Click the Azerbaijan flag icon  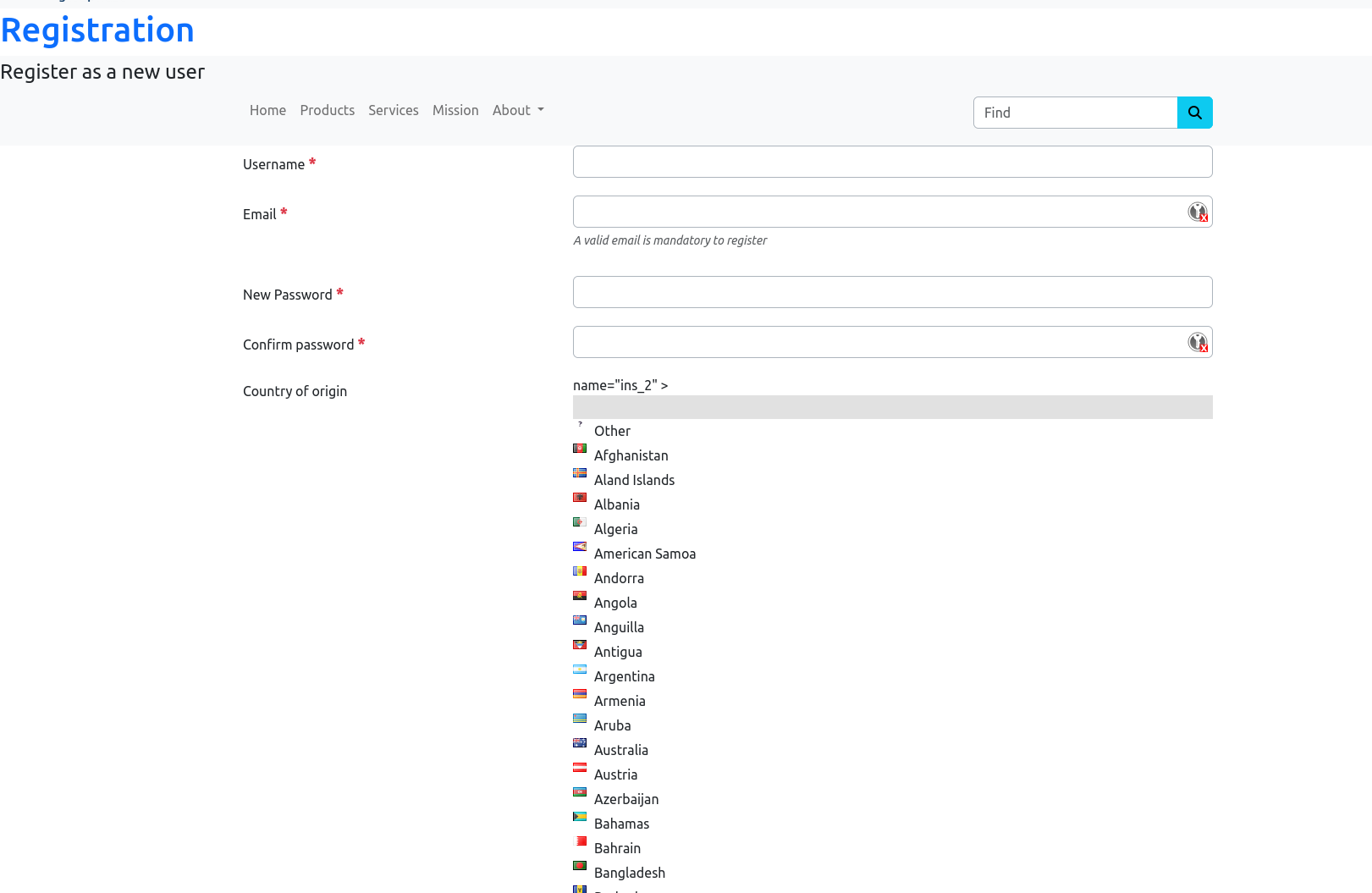tap(580, 792)
